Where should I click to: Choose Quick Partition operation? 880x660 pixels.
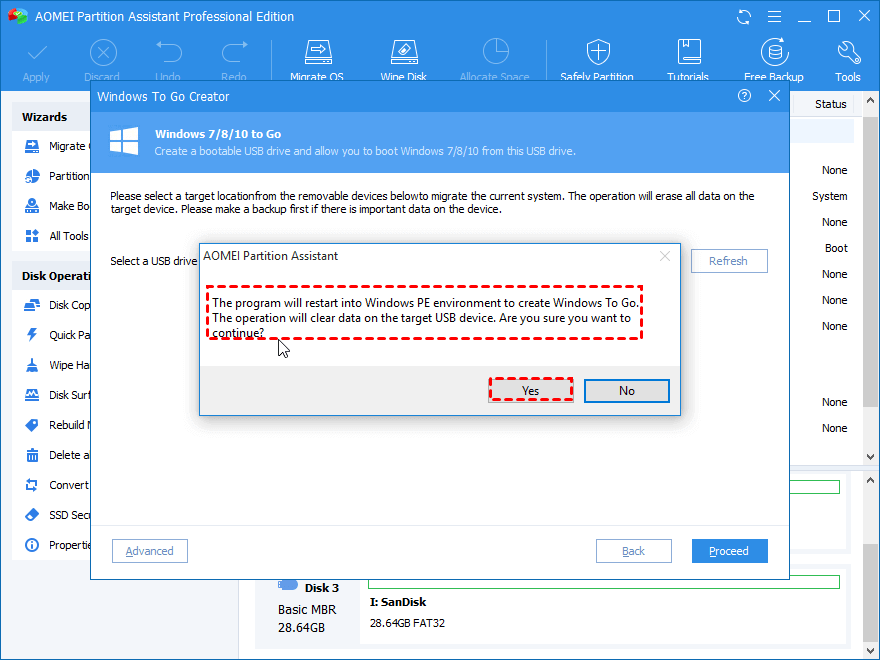tap(57, 335)
